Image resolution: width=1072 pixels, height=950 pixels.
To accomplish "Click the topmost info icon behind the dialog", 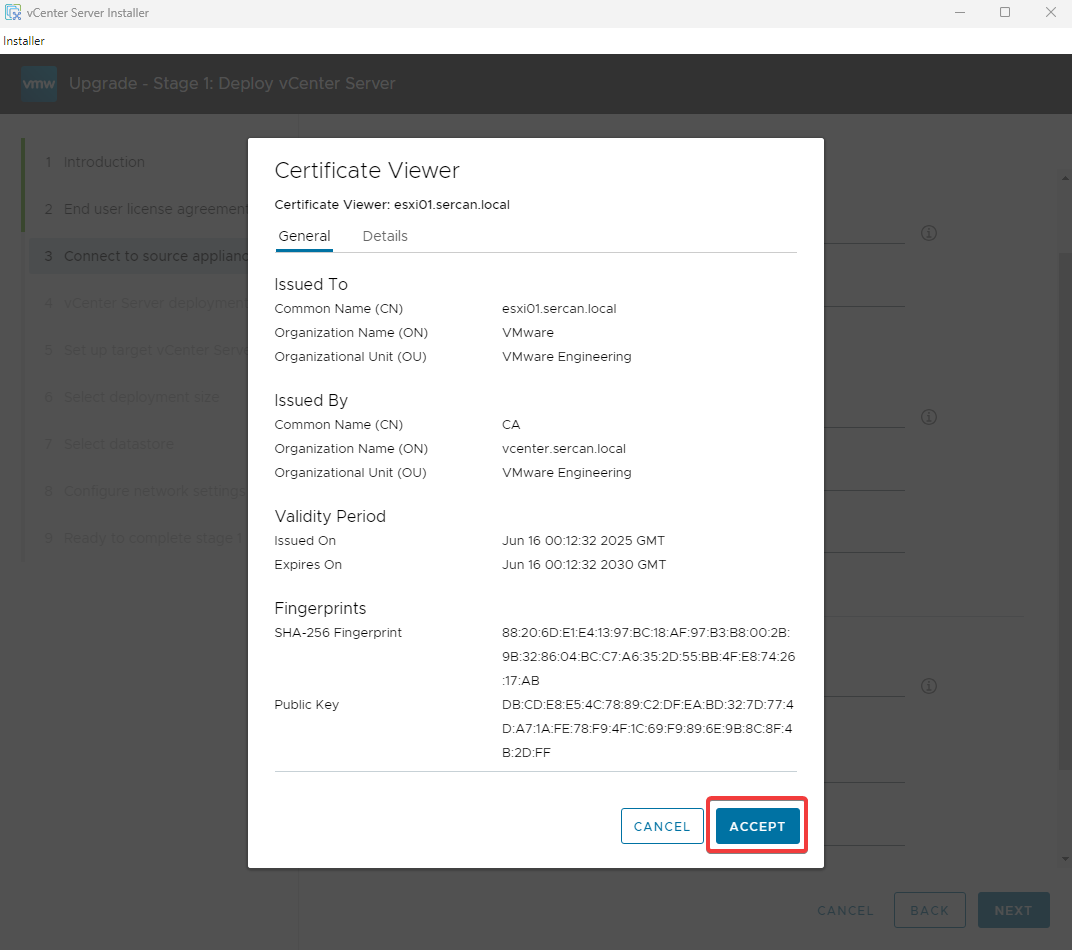I will click(928, 233).
